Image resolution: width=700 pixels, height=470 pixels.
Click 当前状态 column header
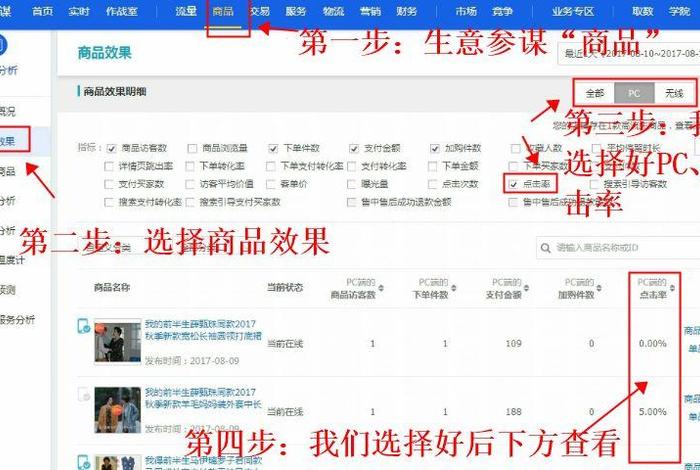click(285, 288)
